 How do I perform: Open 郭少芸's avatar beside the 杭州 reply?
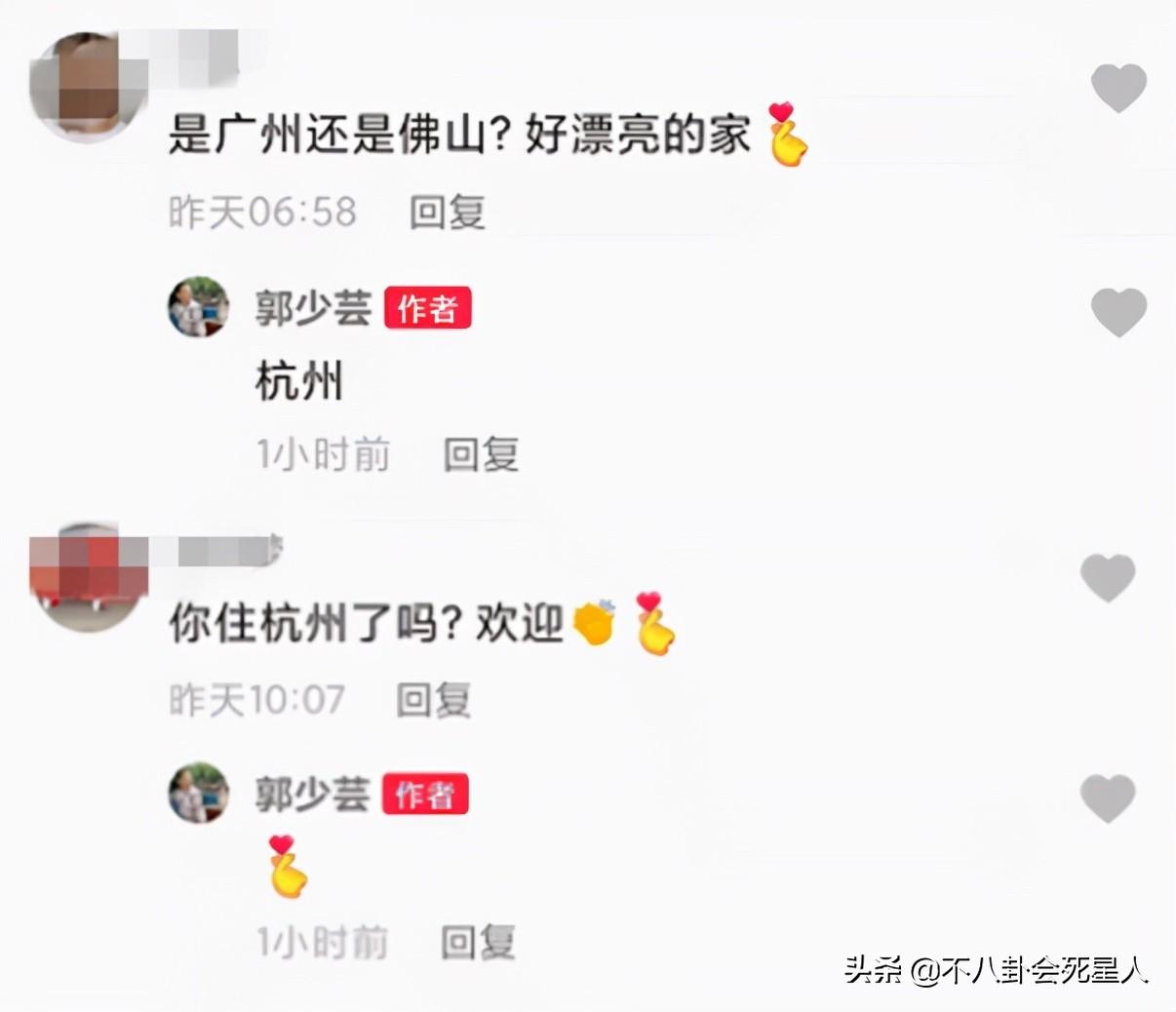coord(199,307)
